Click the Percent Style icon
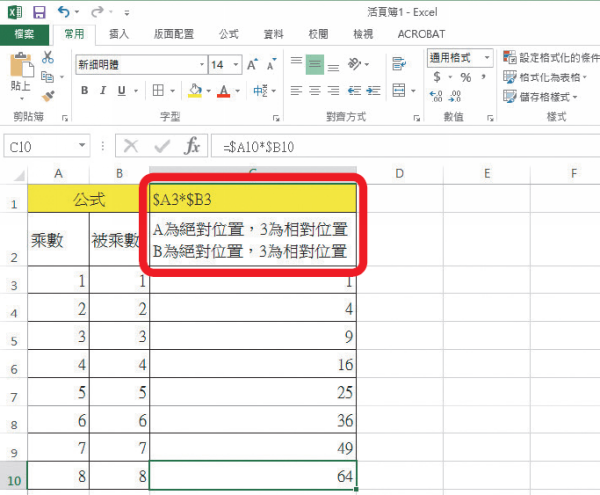The image size is (600, 495). pyautogui.click(x=466, y=78)
